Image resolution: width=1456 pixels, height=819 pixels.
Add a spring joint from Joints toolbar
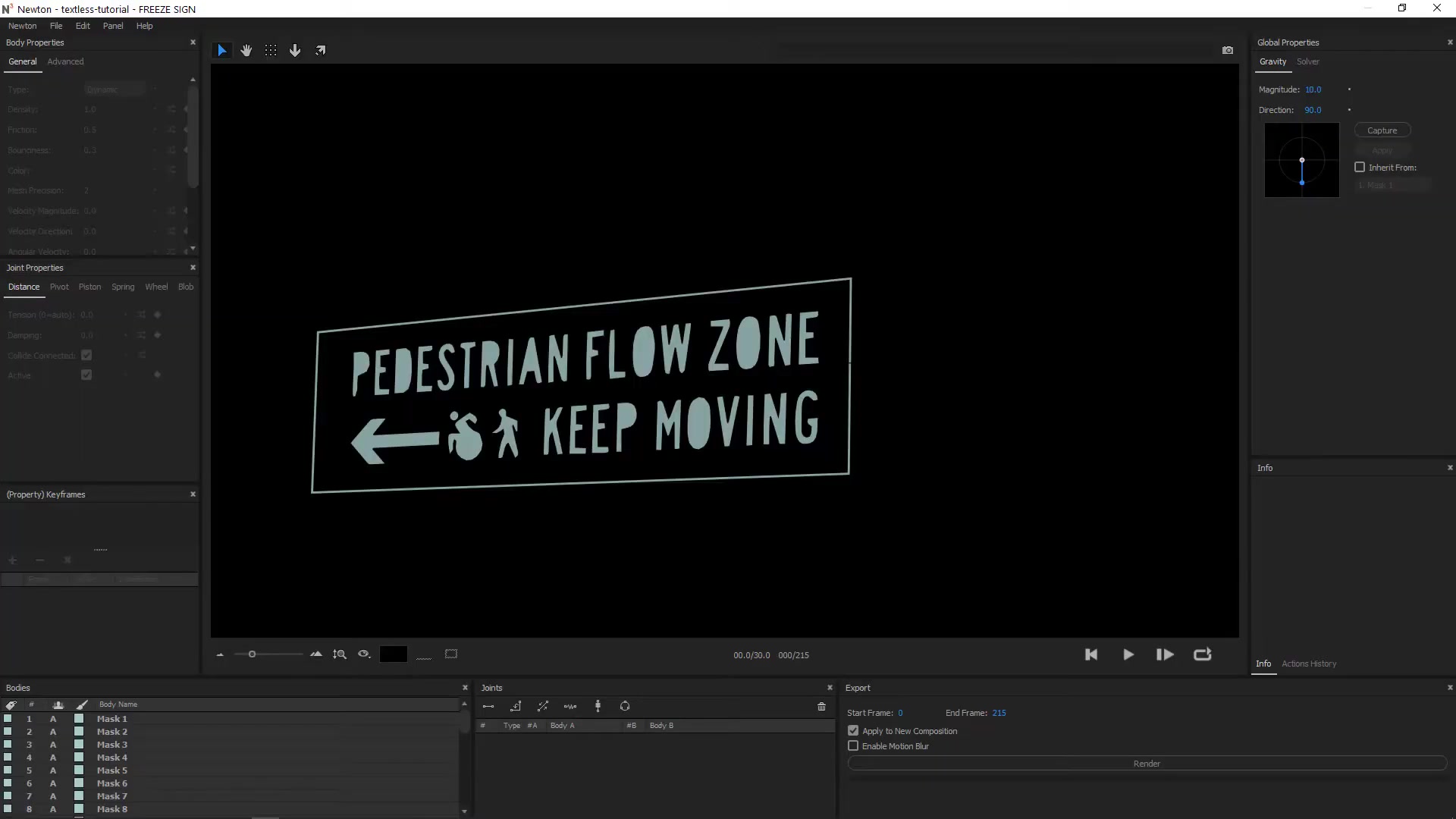point(570,706)
